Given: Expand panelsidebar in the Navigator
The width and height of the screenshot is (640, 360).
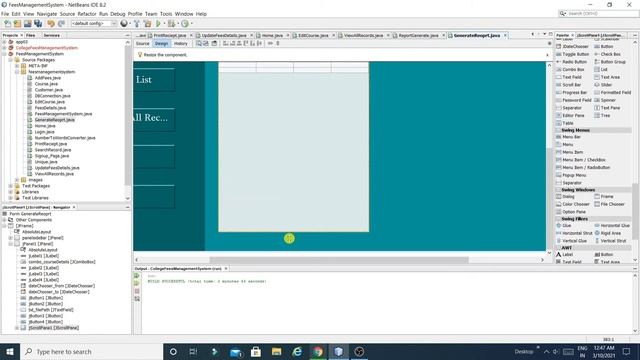Looking at the screenshot, I should click(11, 238).
